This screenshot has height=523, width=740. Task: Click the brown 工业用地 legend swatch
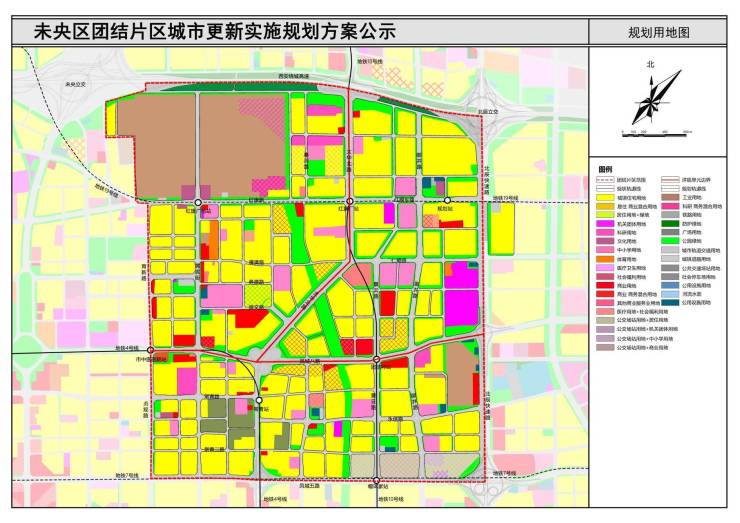tap(670, 198)
